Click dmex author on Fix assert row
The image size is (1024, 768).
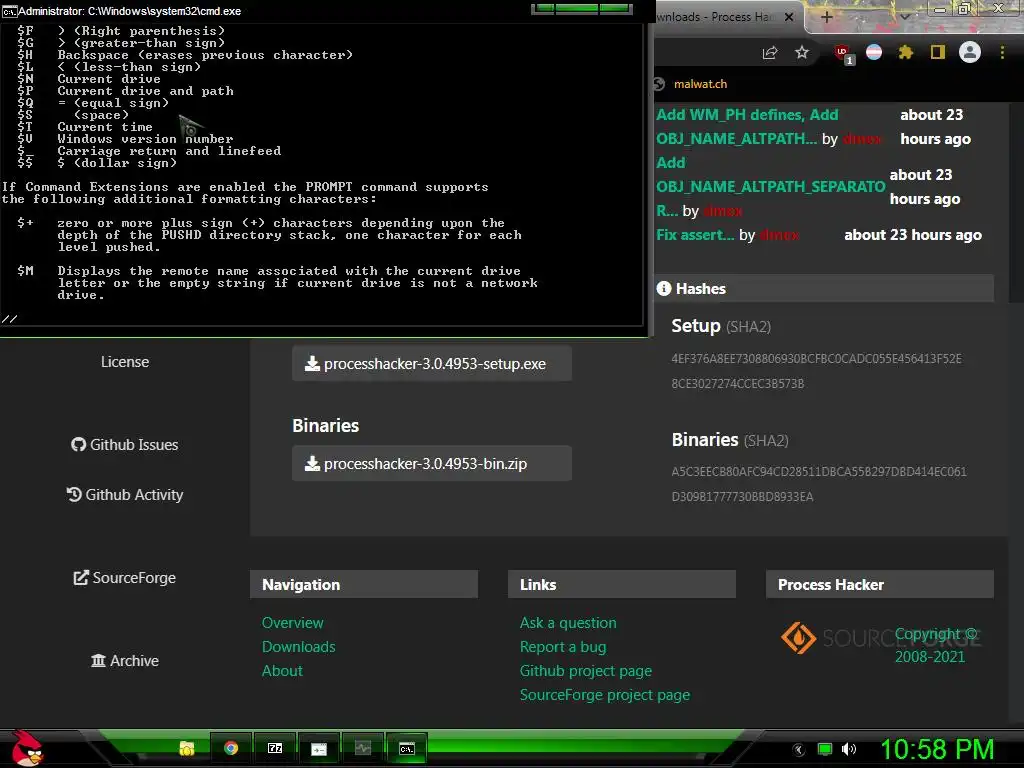(779, 235)
